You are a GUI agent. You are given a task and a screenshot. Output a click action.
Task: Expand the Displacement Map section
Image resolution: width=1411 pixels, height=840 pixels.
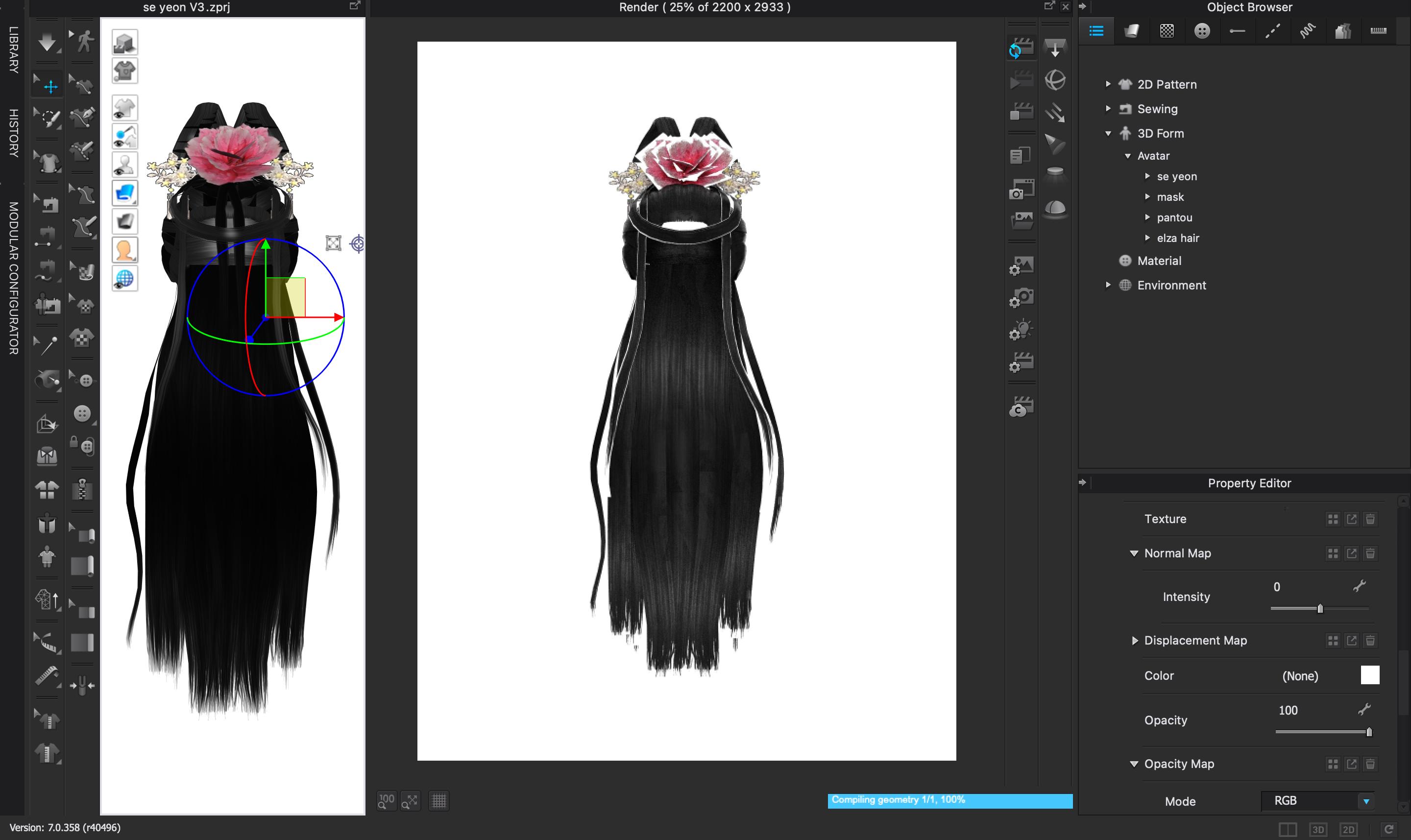tap(1134, 640)
